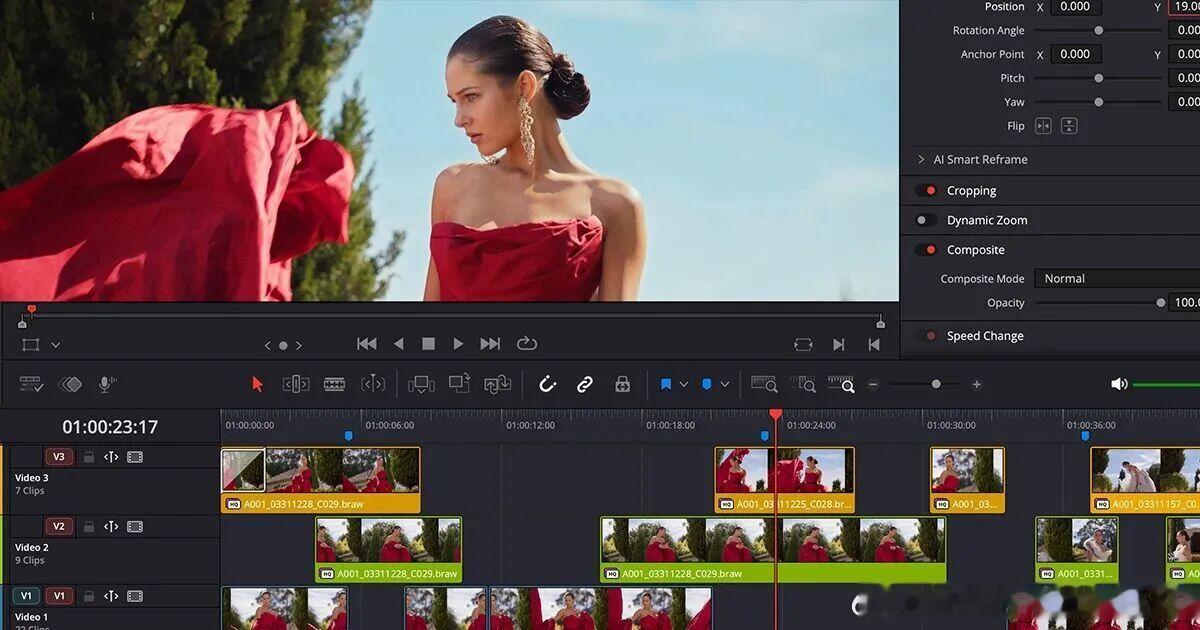Lock the Video 3 track

89,457
